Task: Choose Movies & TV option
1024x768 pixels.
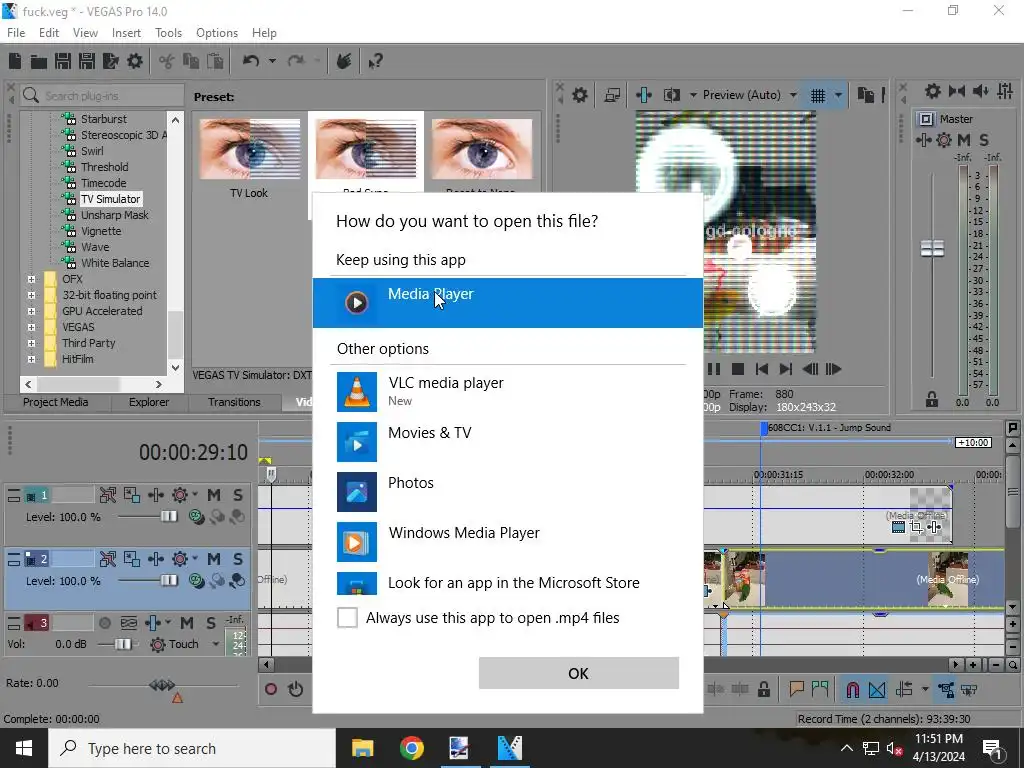Action: pos(508,441)
